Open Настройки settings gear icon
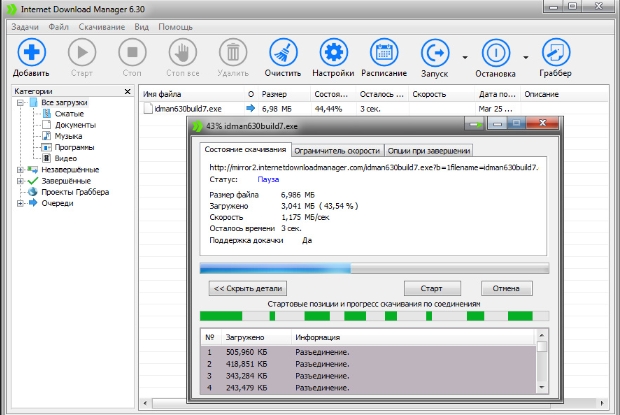The width and height of the screenshot is (620, 415). click(333, 52)
